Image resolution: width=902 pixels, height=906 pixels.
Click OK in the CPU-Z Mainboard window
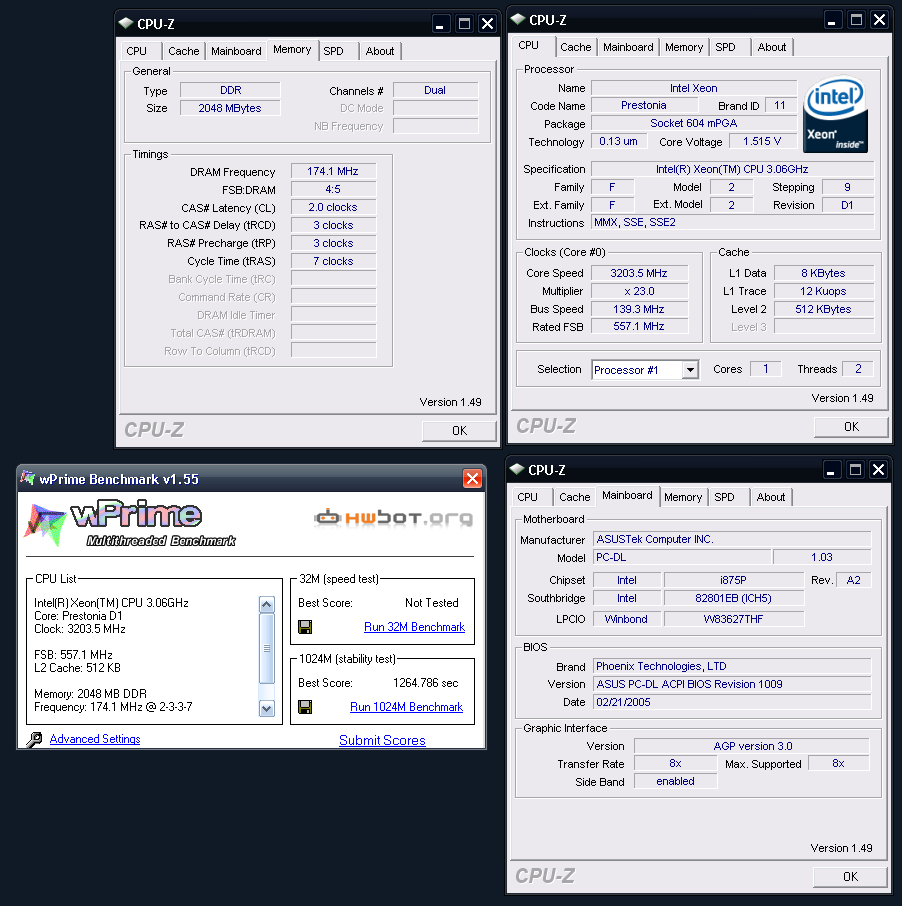click(x=850, y=877)
